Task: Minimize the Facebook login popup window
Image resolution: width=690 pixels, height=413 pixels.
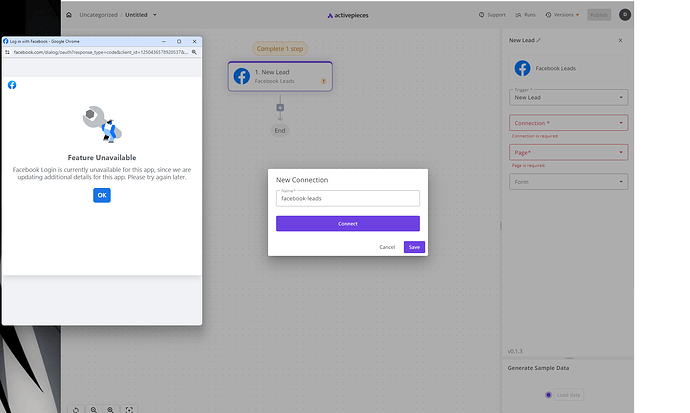Action: [x=164, y=41]
